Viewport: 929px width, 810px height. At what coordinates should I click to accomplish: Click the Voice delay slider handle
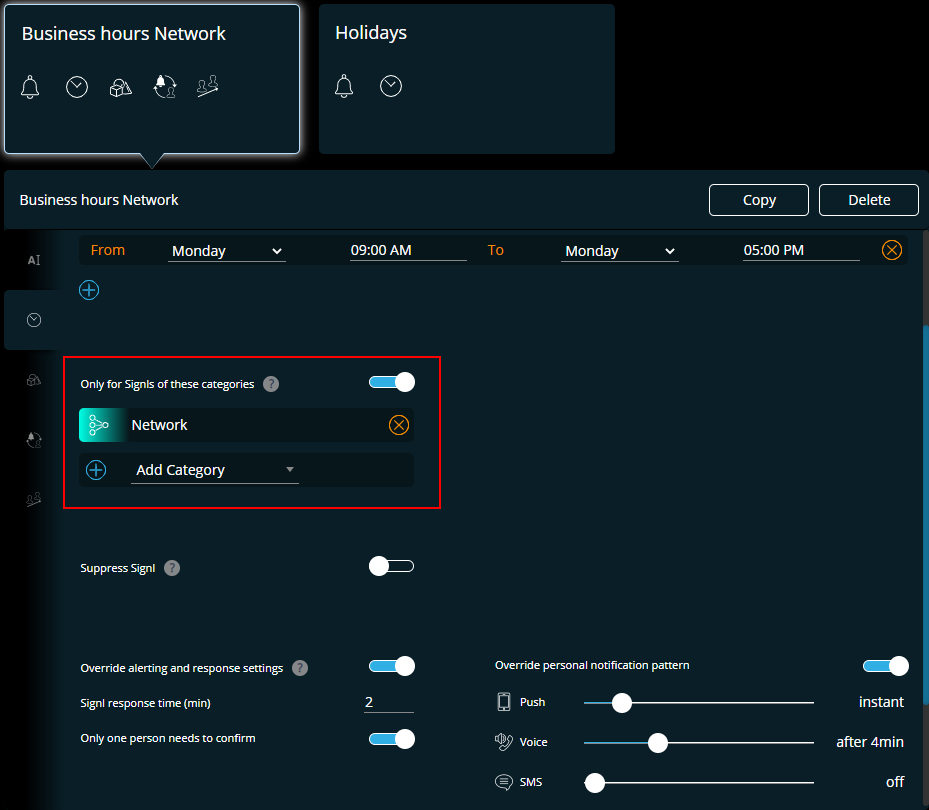tap(658, 742)
